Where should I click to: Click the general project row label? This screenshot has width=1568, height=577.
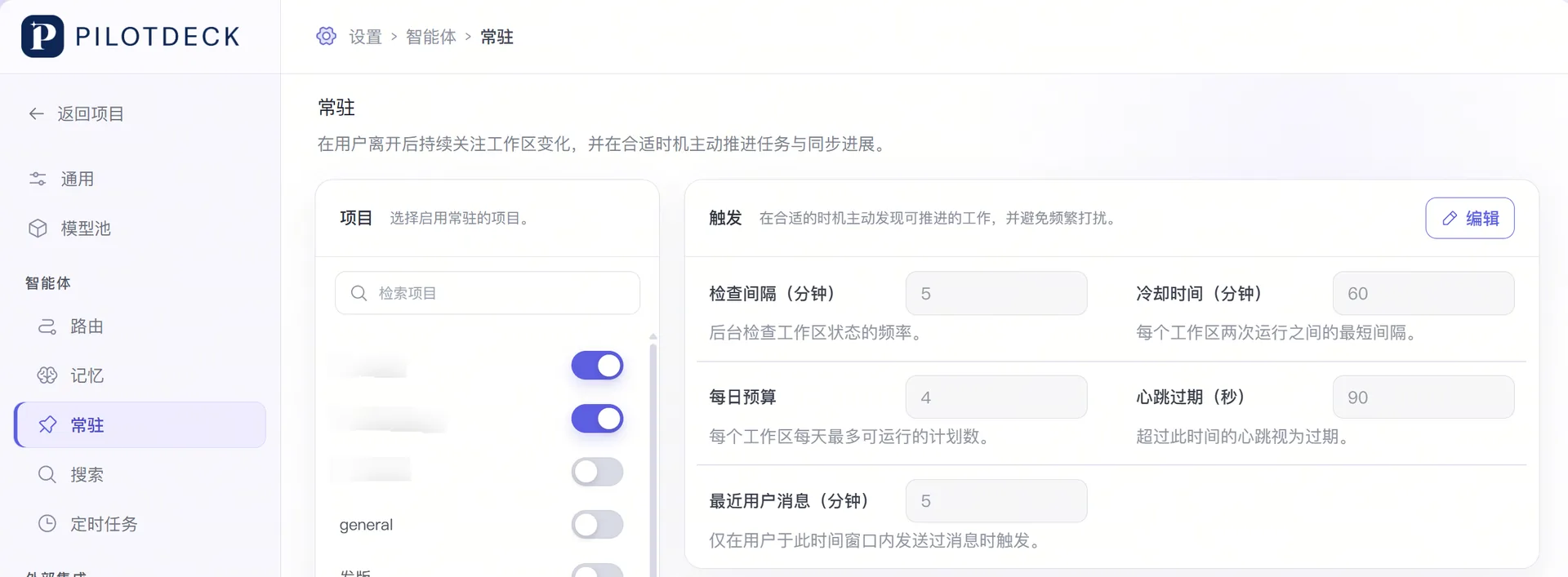[x=366, y=525]
